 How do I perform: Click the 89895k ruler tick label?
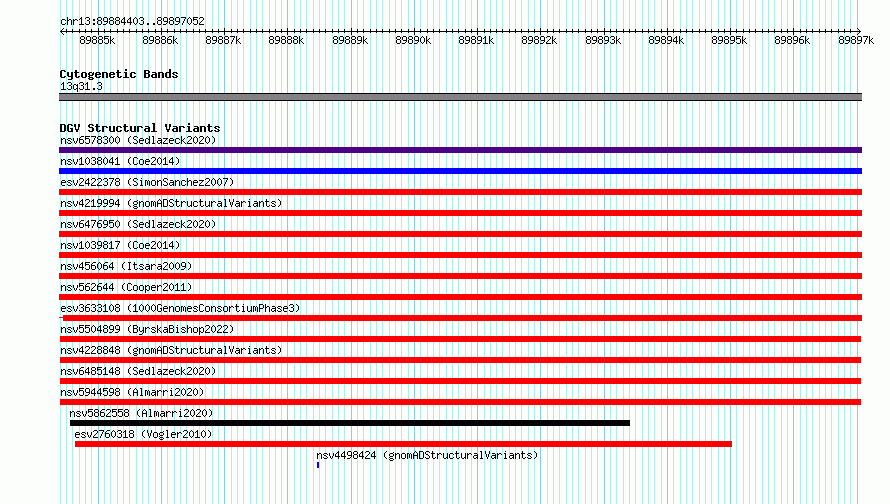click(729, 40)
